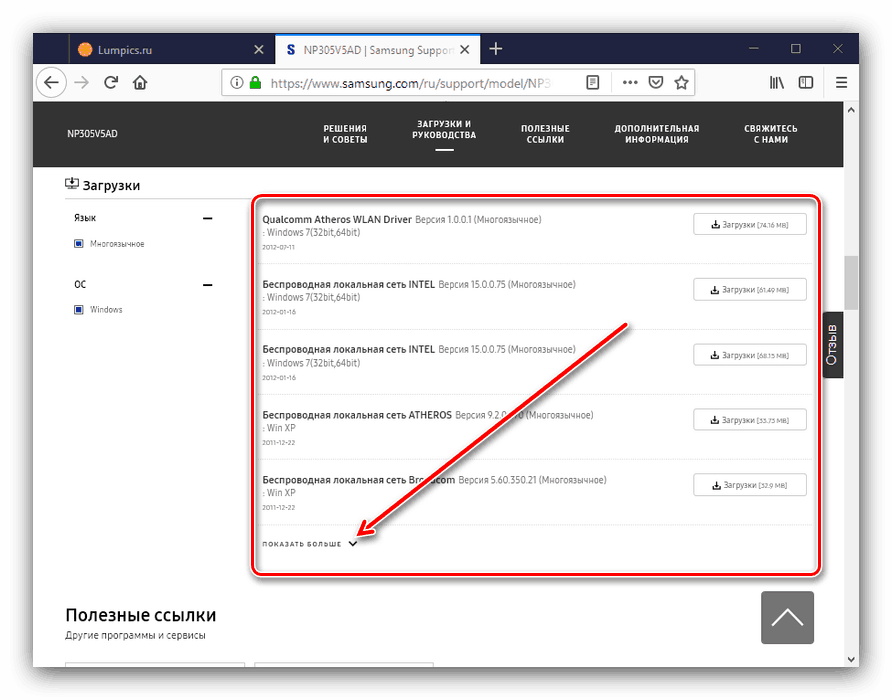Collapse the Язык filter section
The width and height of the screenshot is (892, 700).
208,218
